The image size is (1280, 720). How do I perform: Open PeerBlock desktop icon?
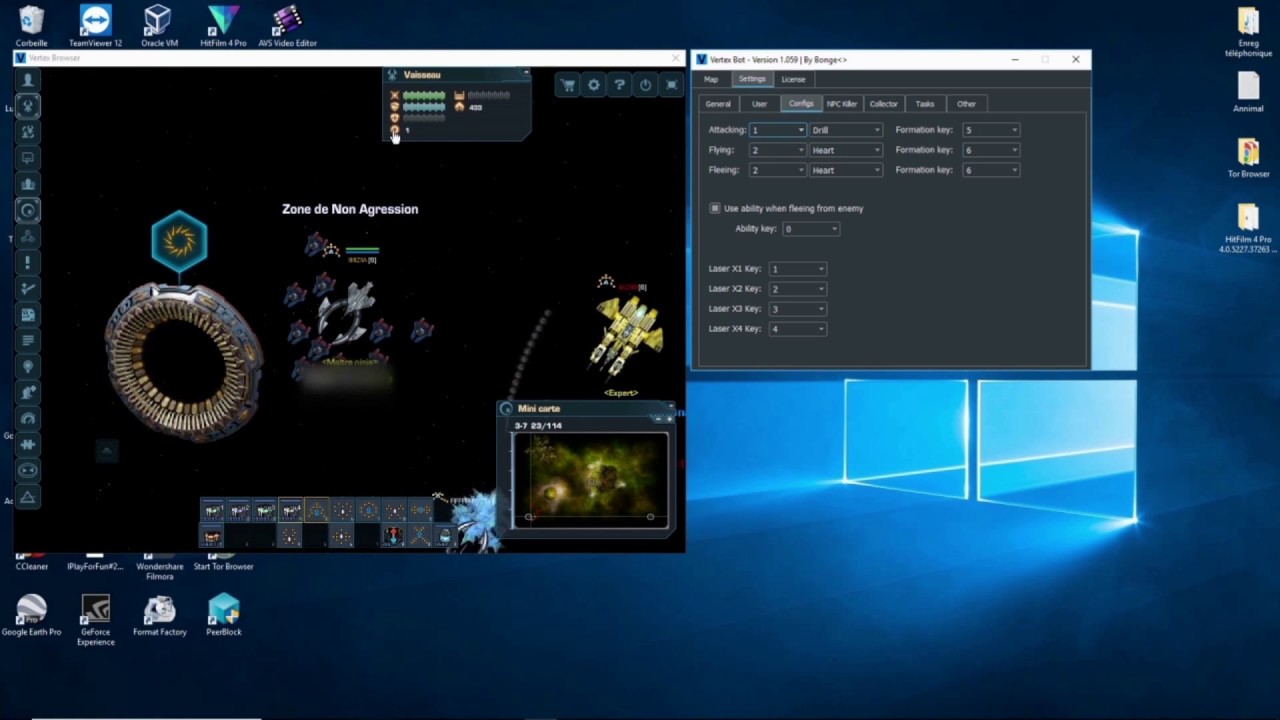[223, 615]
